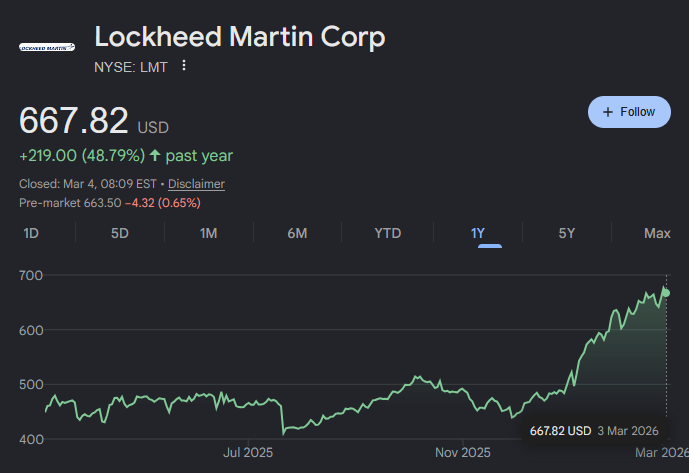Image resolution: width=689 pixels, height=473 pixels.
Task: Click the Follow button
Action: coord(629,112)
